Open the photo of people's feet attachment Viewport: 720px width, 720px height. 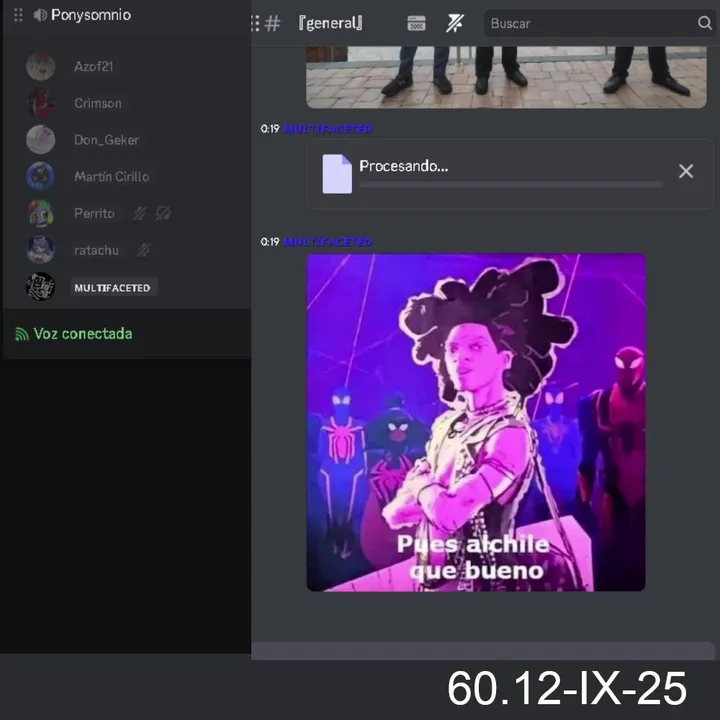tap(506, 77)
